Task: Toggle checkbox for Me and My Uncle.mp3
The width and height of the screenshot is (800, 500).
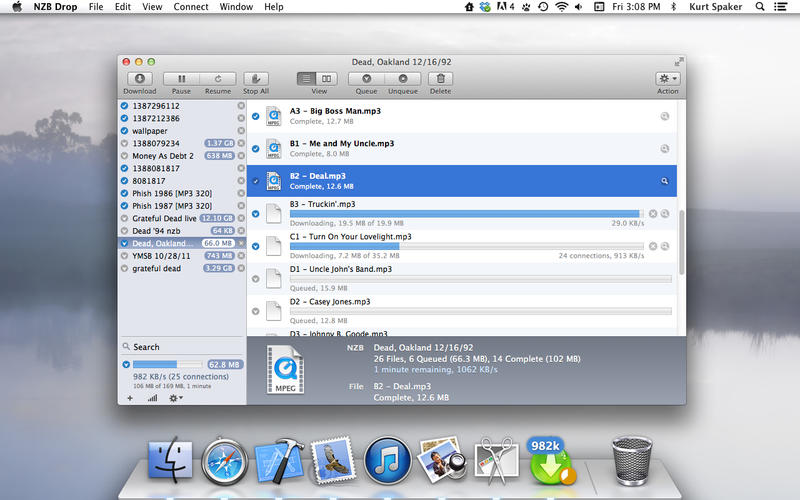Action: (256, 149)
